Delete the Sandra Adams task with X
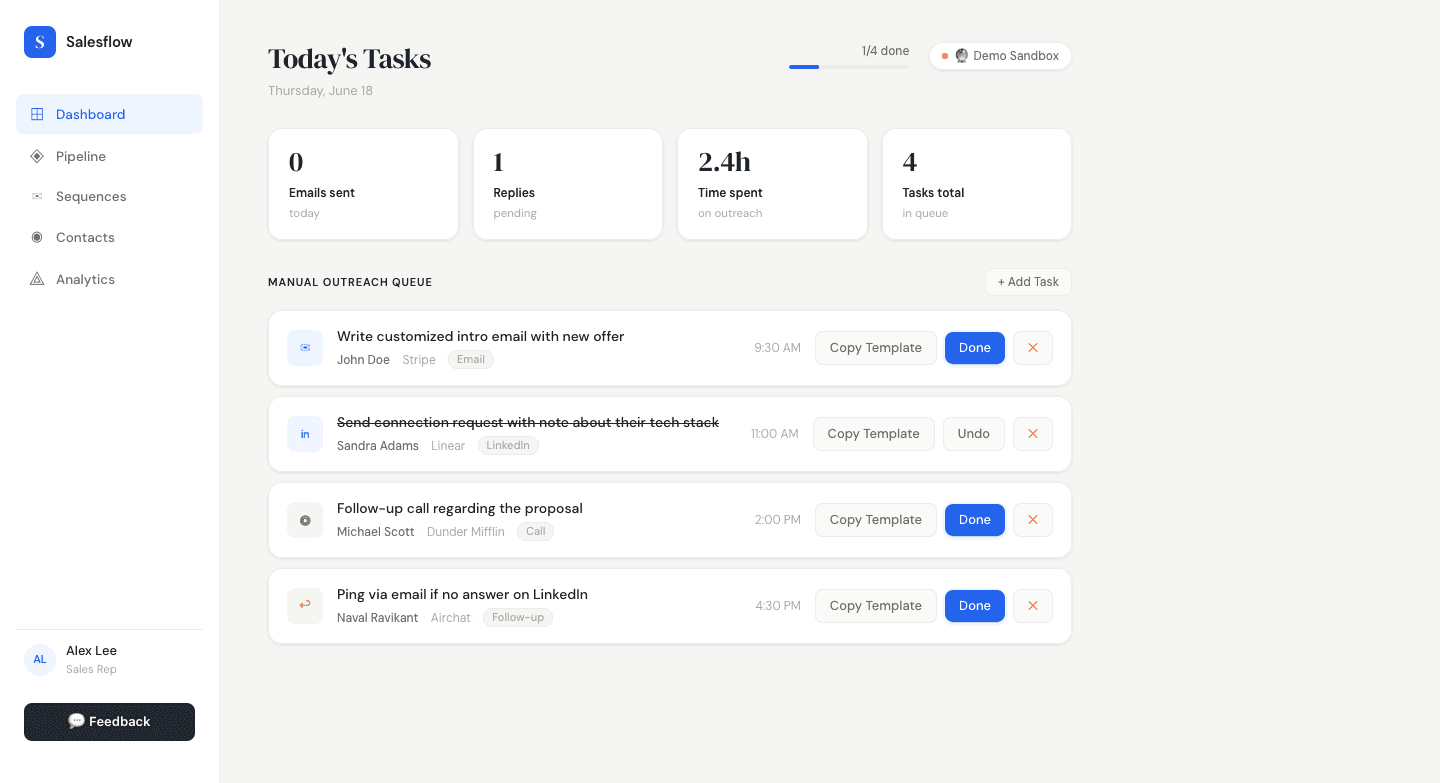The image size is (1440, 783). (x=1033, y=434)
